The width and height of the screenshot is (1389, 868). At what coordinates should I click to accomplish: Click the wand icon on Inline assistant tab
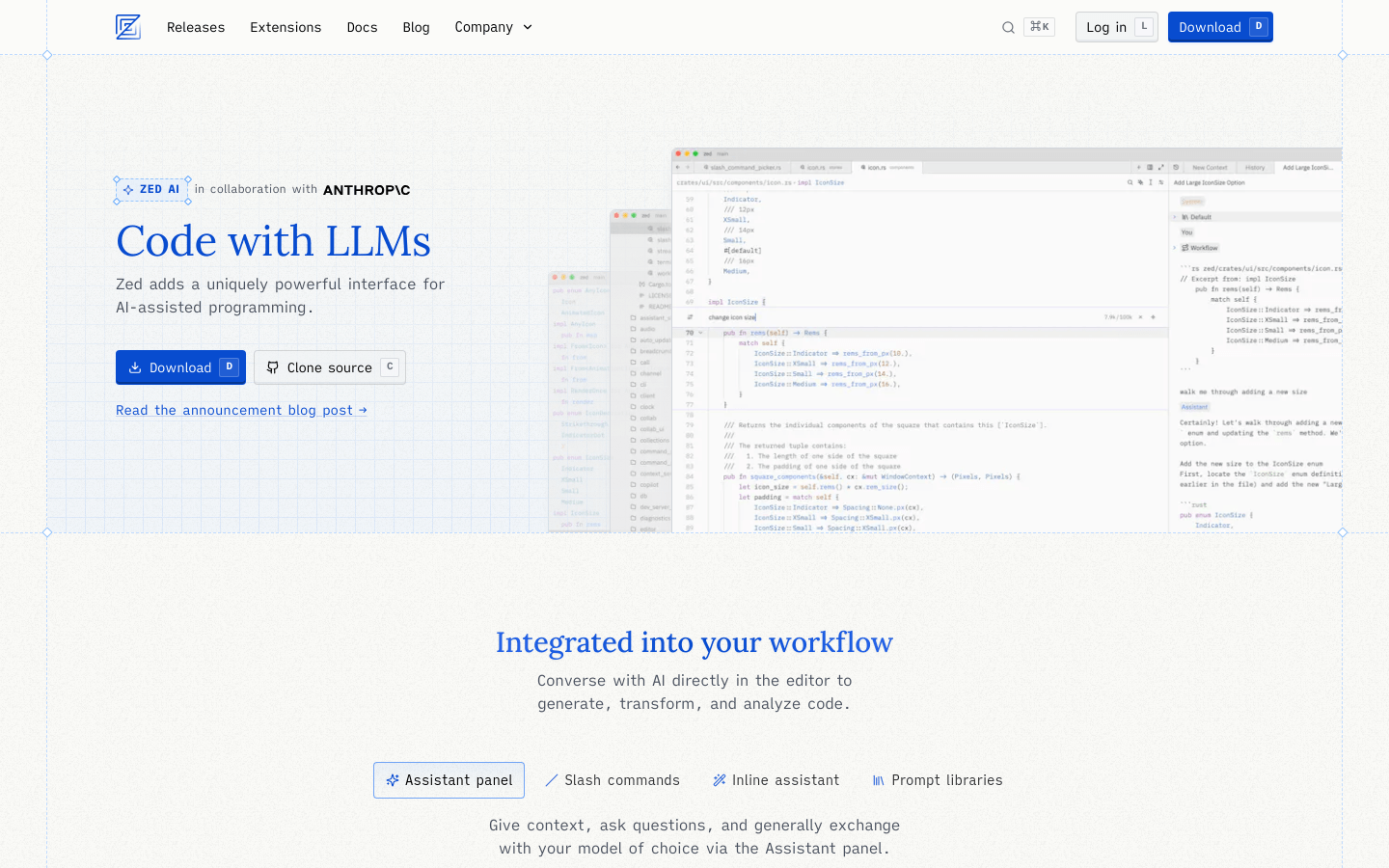point(720,780)
